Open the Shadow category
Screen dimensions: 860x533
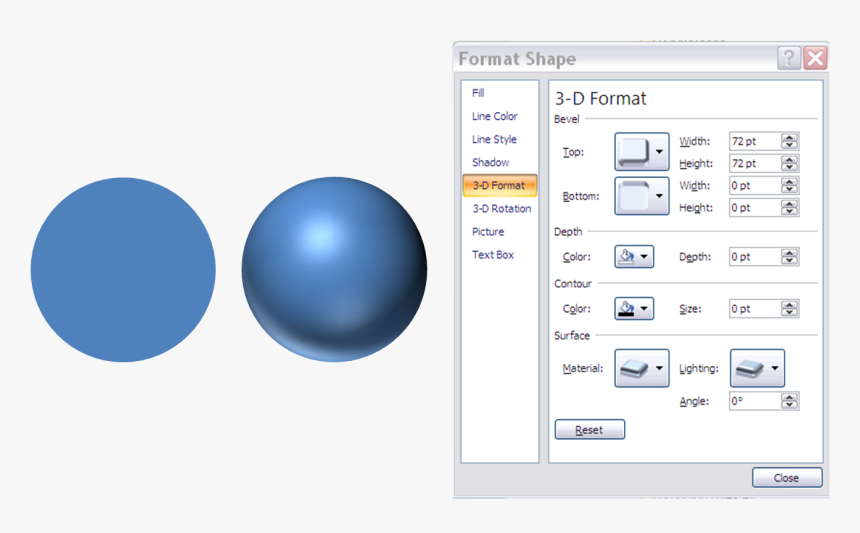tap(490, 162)
